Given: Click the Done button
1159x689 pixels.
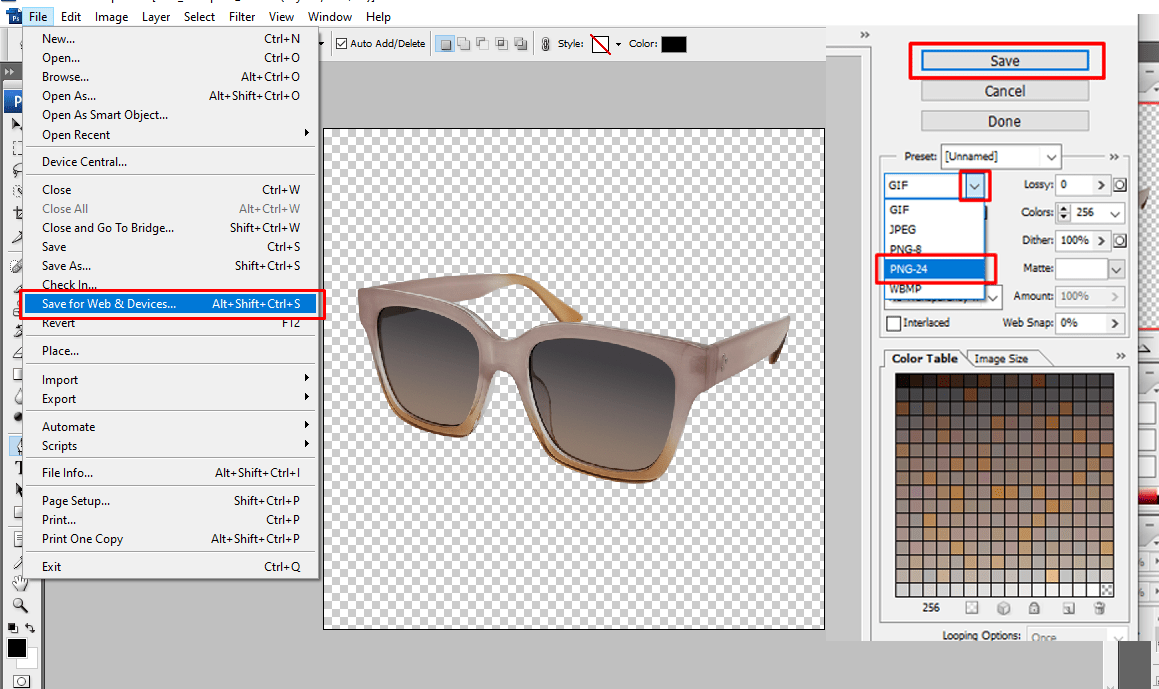Looking at the screenshot, I should point(1004,120).
